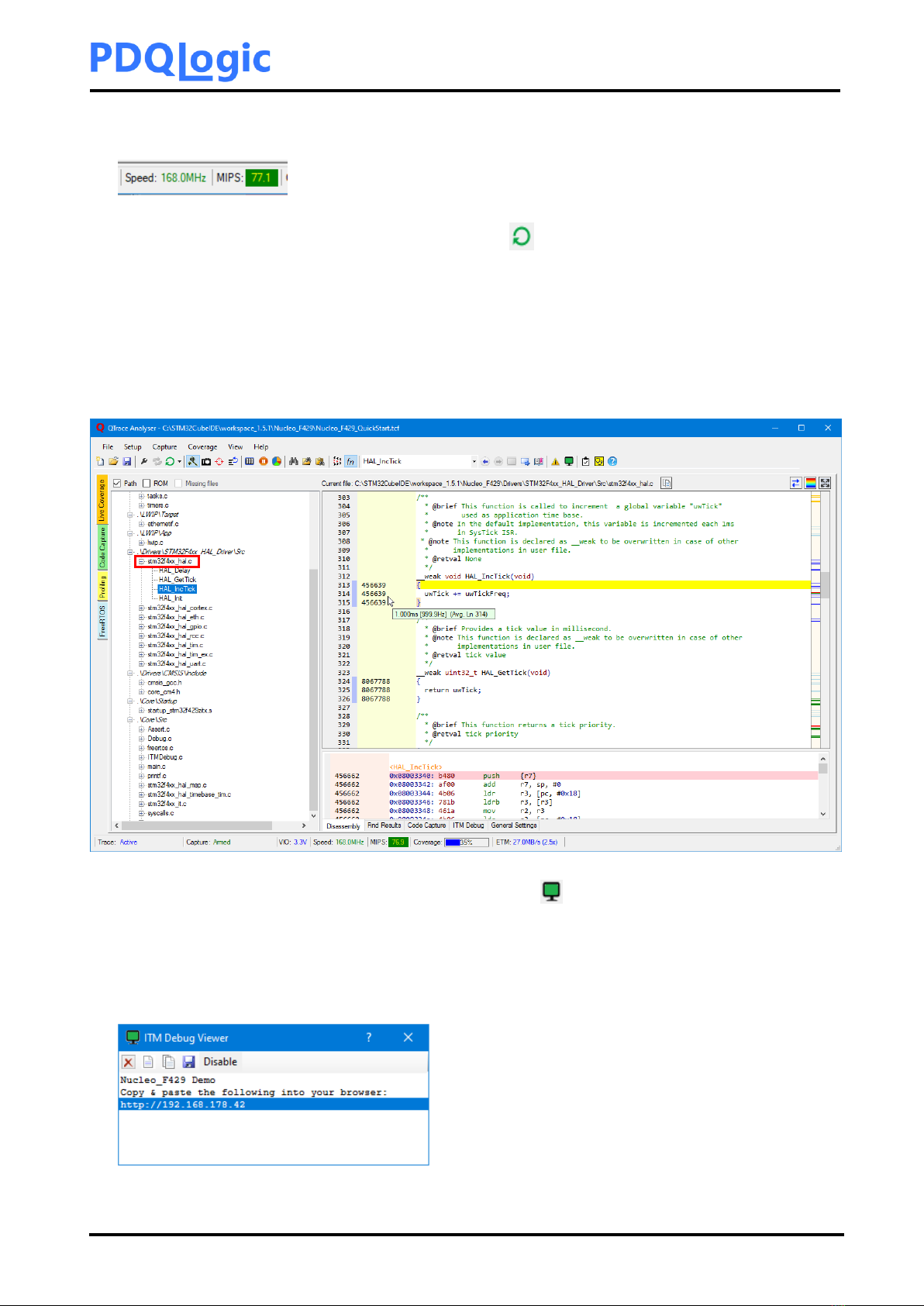Click the fn function list icon
The image size is (924, 1306).
[x=350, y=461]
